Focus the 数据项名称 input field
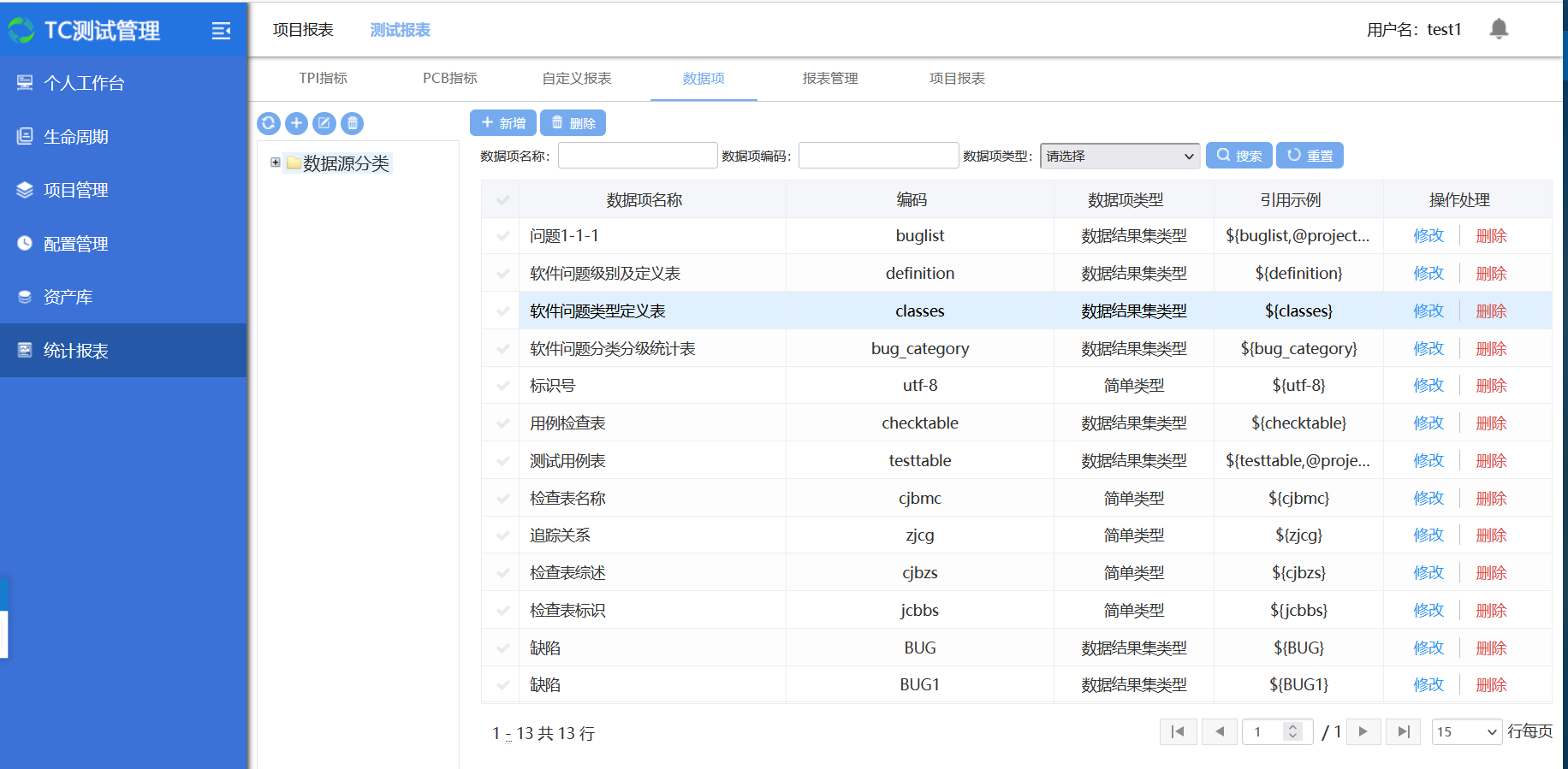The image size is (1568, 769). point(638,156)
